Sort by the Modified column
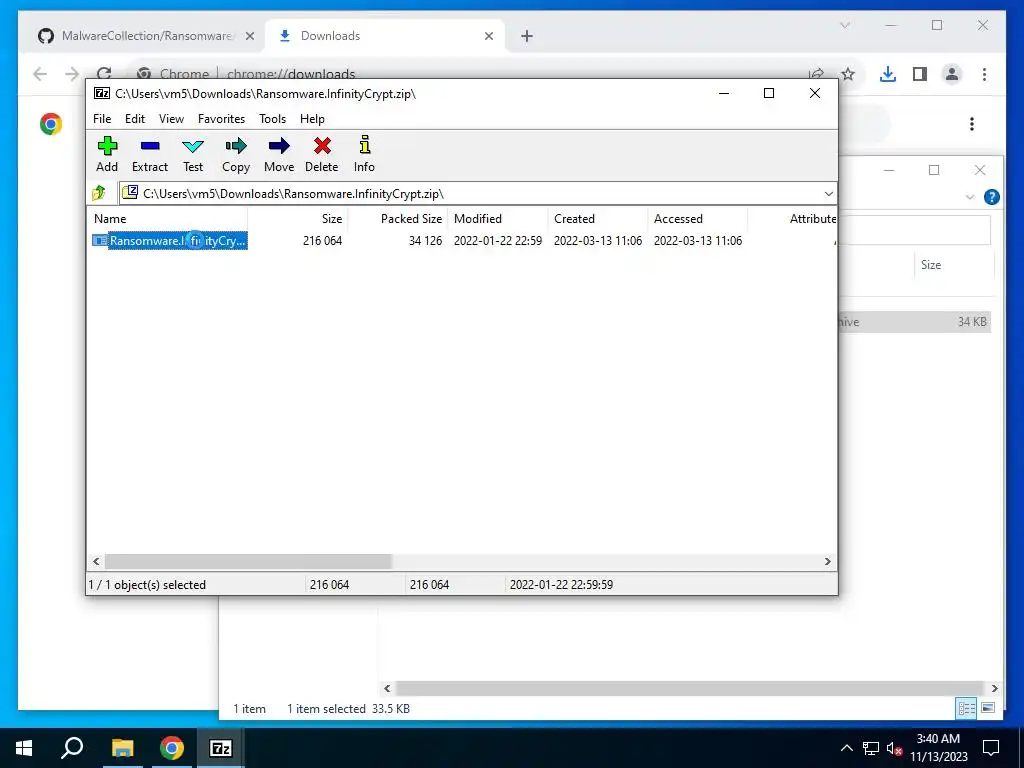 click(498, 219)
